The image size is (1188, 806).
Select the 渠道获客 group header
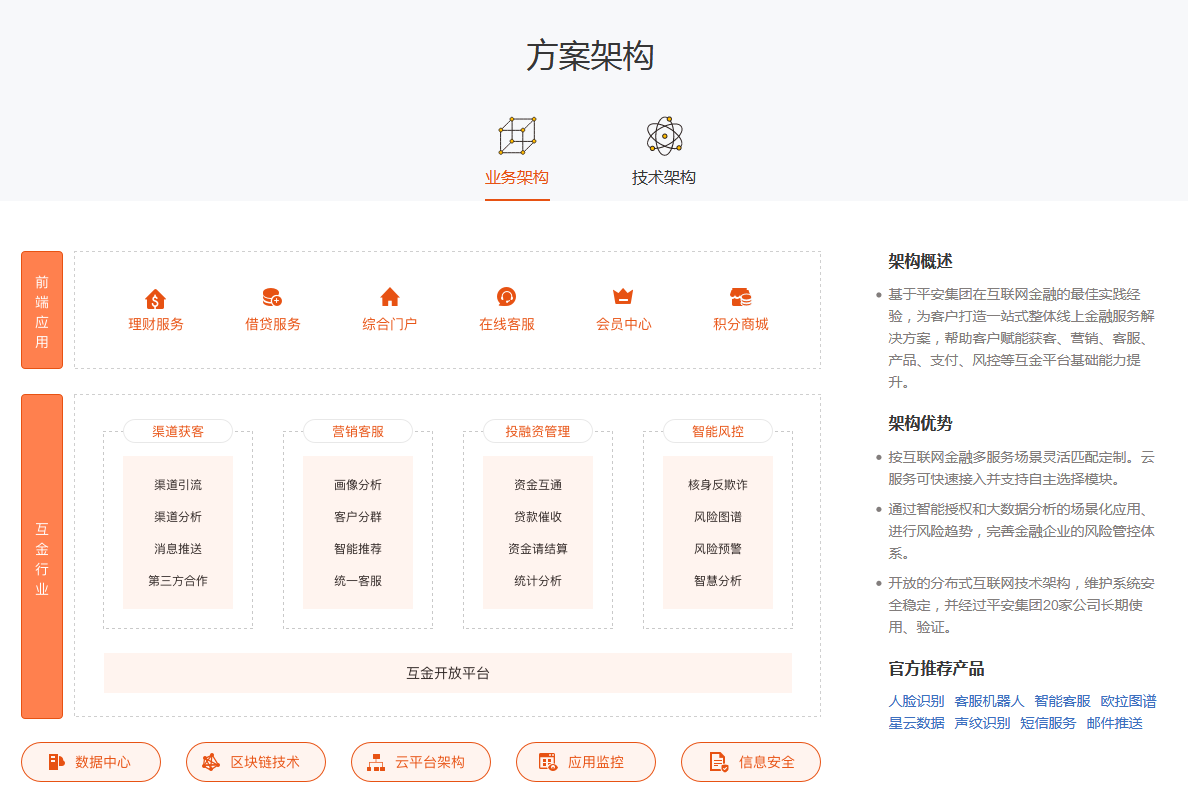click(178, 432)
